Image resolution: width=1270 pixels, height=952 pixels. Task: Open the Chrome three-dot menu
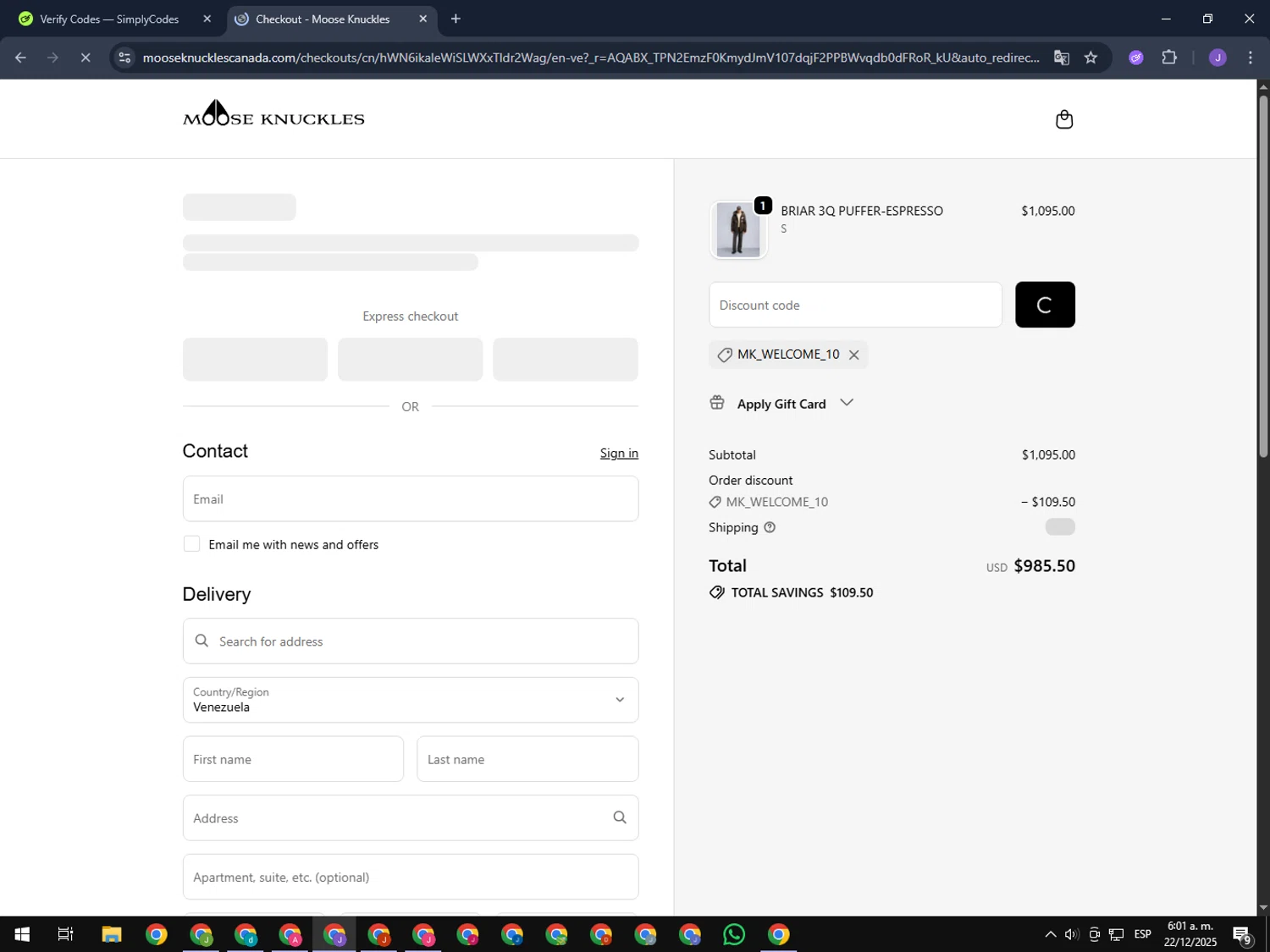(x=1251, y=58)
